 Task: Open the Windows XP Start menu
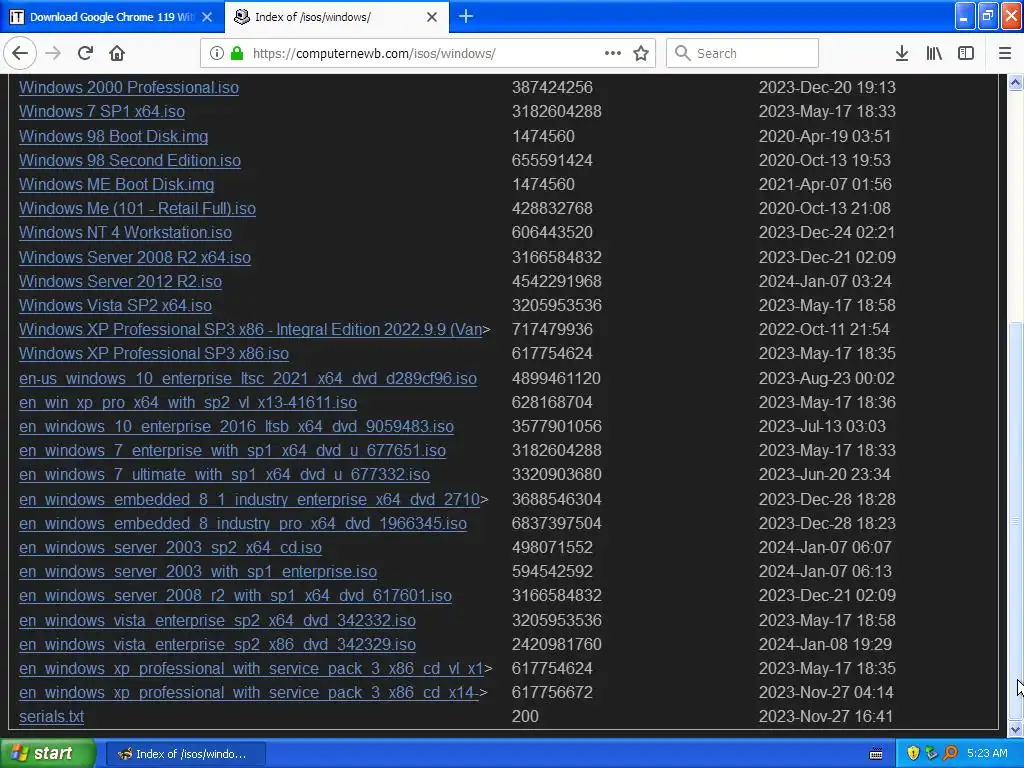click(48, 754)
